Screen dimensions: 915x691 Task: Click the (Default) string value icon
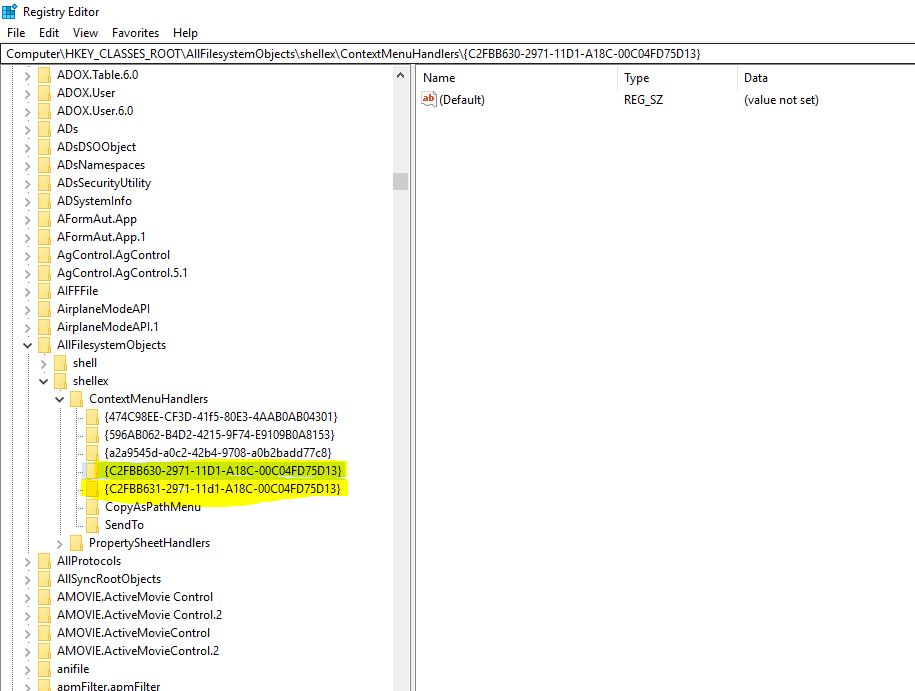[x=429, y=100]
